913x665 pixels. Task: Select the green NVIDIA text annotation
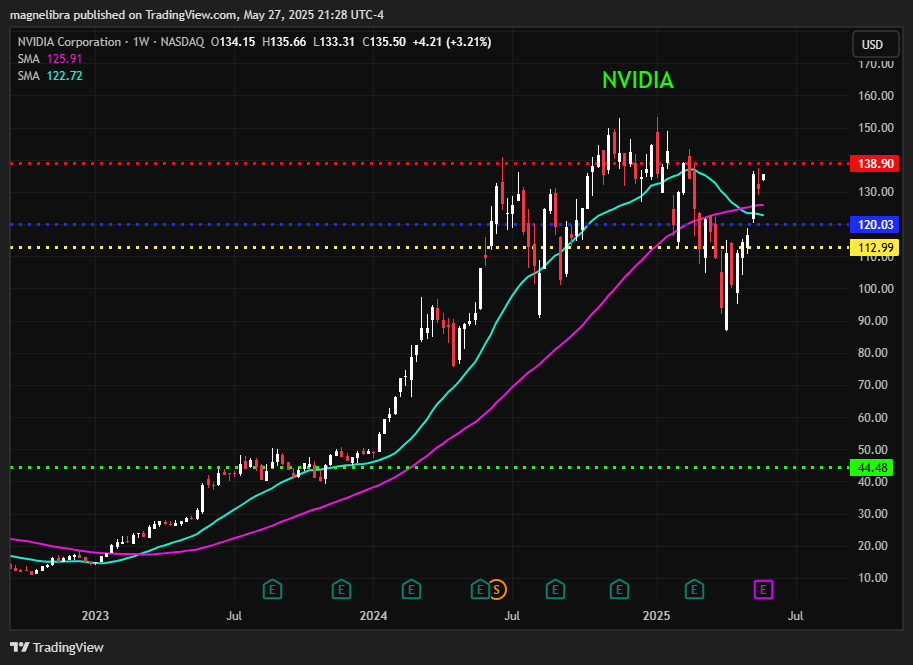point(638,80)
